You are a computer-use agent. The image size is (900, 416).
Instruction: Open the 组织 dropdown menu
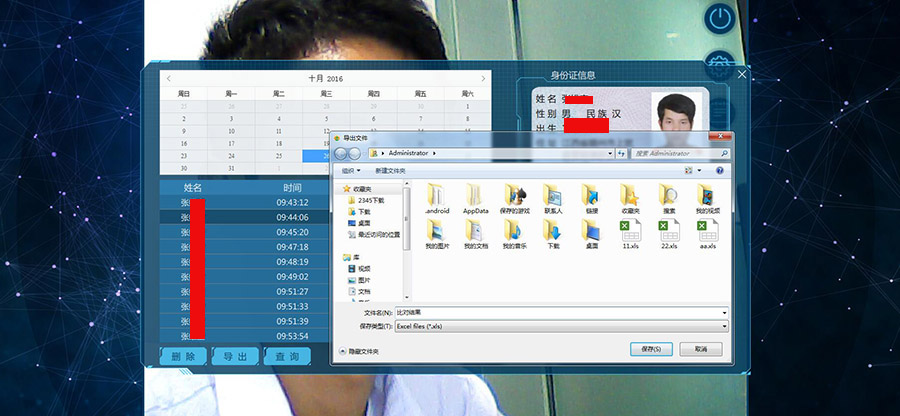point(349,170)
